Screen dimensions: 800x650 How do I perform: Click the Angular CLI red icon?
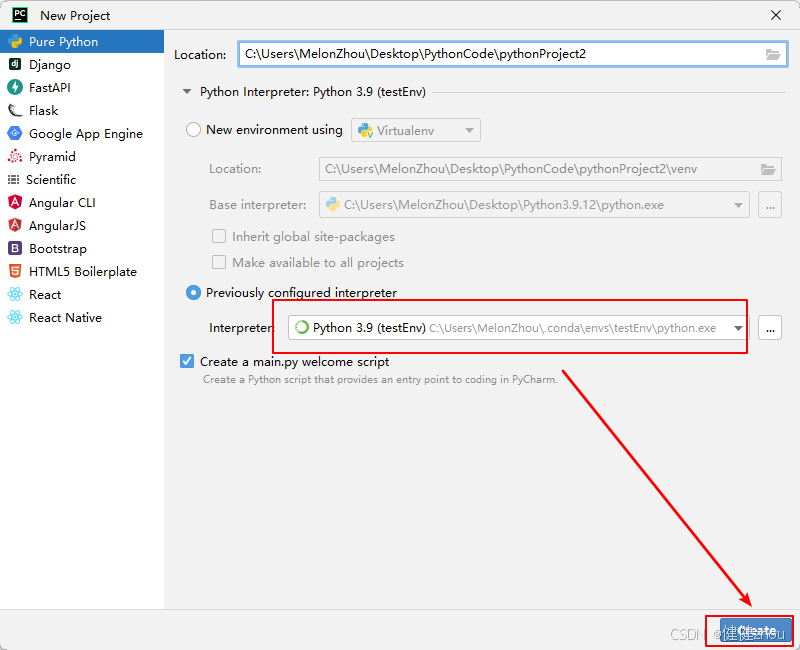pos(15,203)
